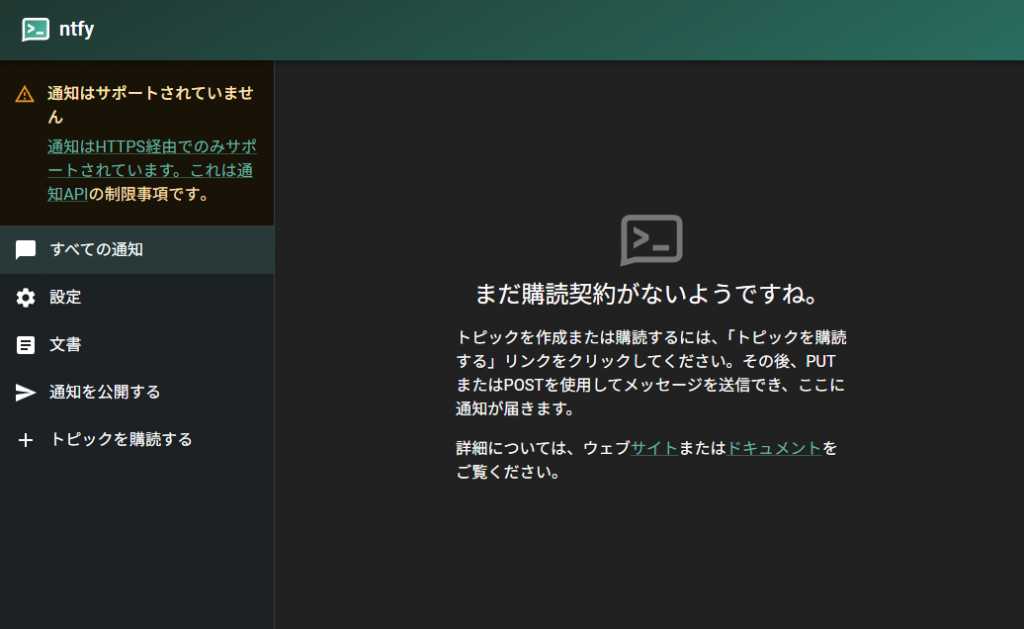The image size is (1024, 629).
Task: Click the paper plane icon for 通知を公開する
Action: [26, 392]
